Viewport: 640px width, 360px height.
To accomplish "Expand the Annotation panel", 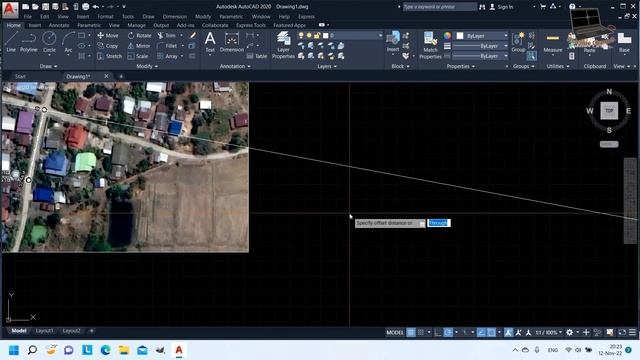I will [235, 66].
